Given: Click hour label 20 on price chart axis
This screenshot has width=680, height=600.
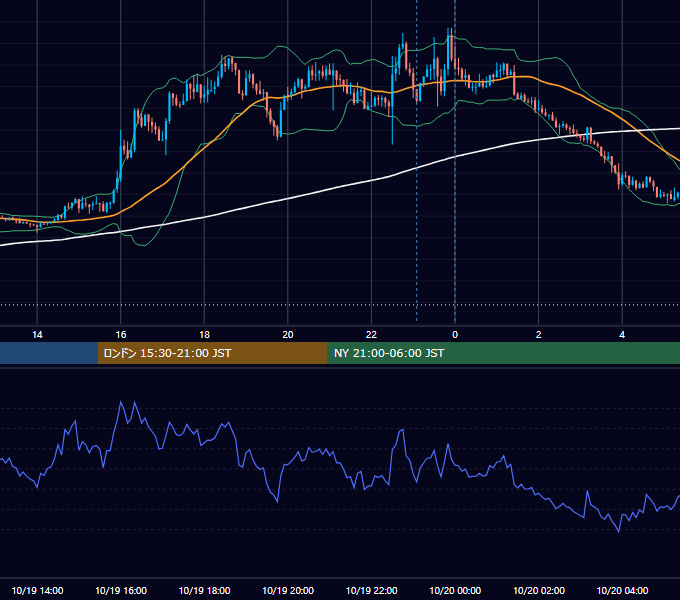Looking at the screenshot, I should point(288,335).
